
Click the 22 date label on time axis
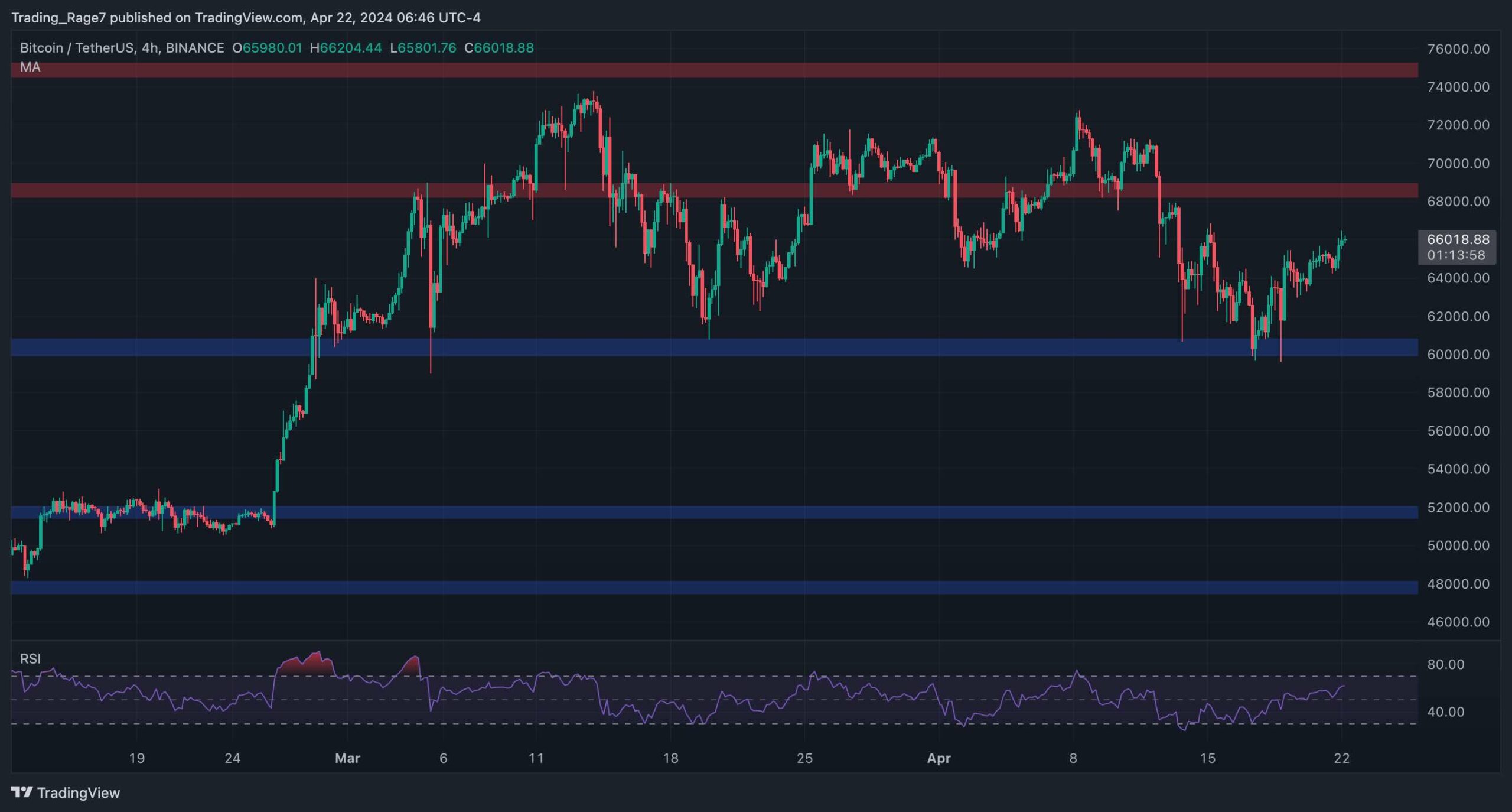pos(1341,758)
